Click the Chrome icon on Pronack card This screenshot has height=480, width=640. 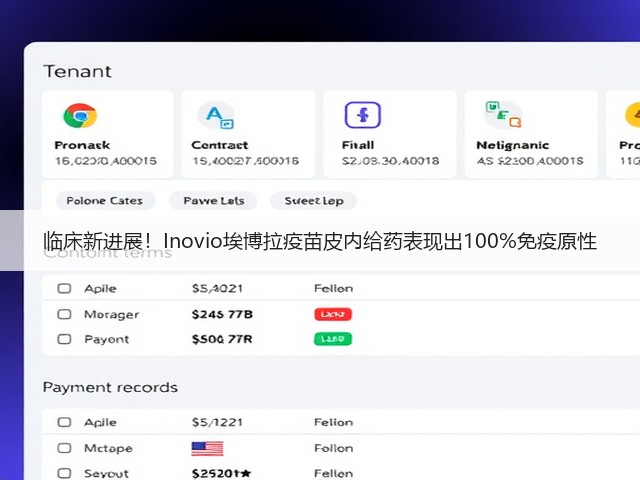(x=80, y=116)
